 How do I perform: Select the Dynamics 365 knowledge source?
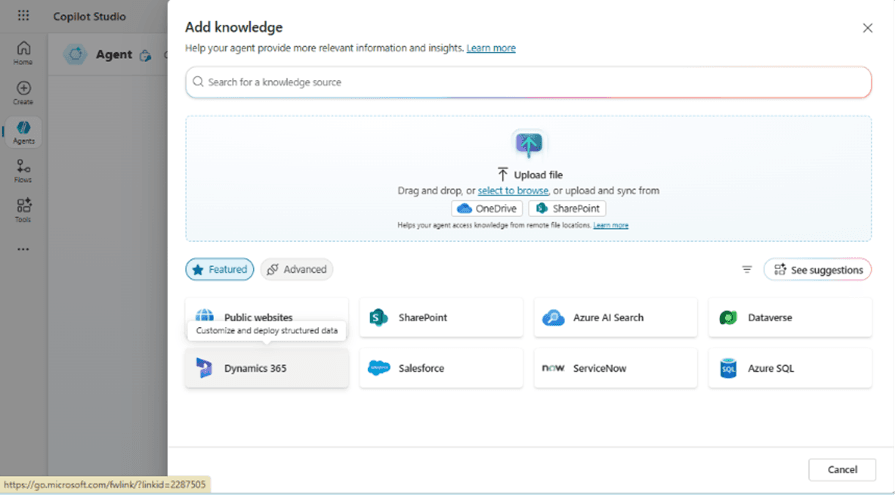[x=266, y=368]
